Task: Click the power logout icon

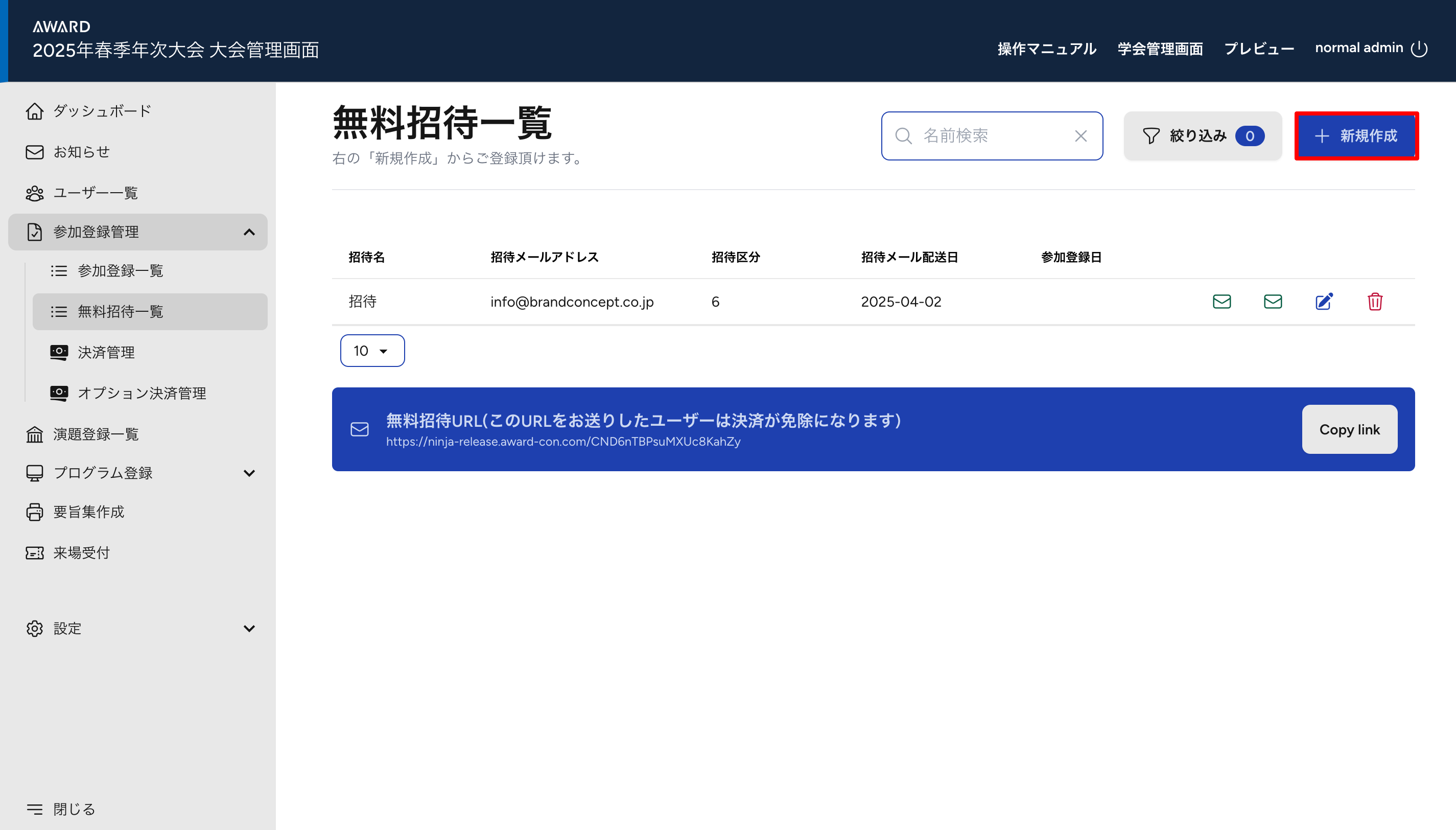Action: click(1419, 49)
